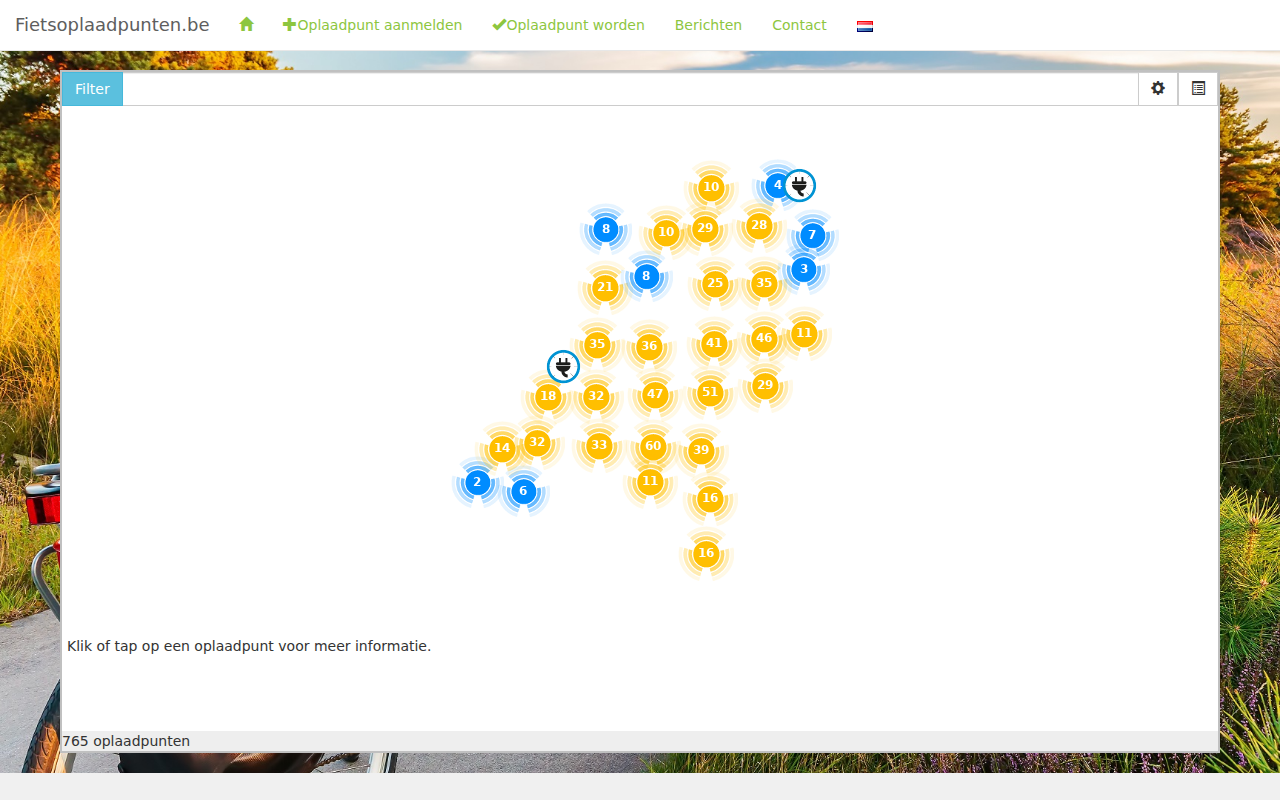The width and height of the screenshot is (1280, 800).
Task: Click the filter text input field
Action: 630,89
